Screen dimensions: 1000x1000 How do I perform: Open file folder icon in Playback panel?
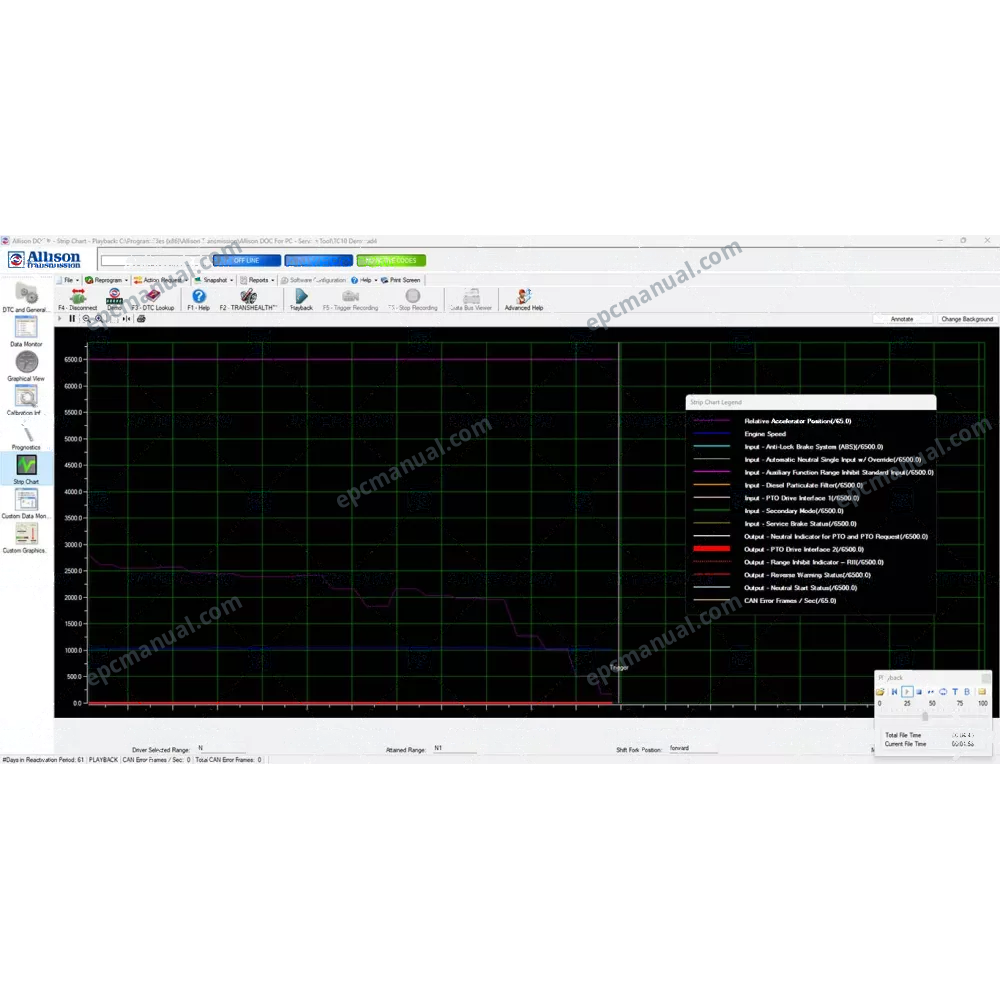(x=880, y=692)
